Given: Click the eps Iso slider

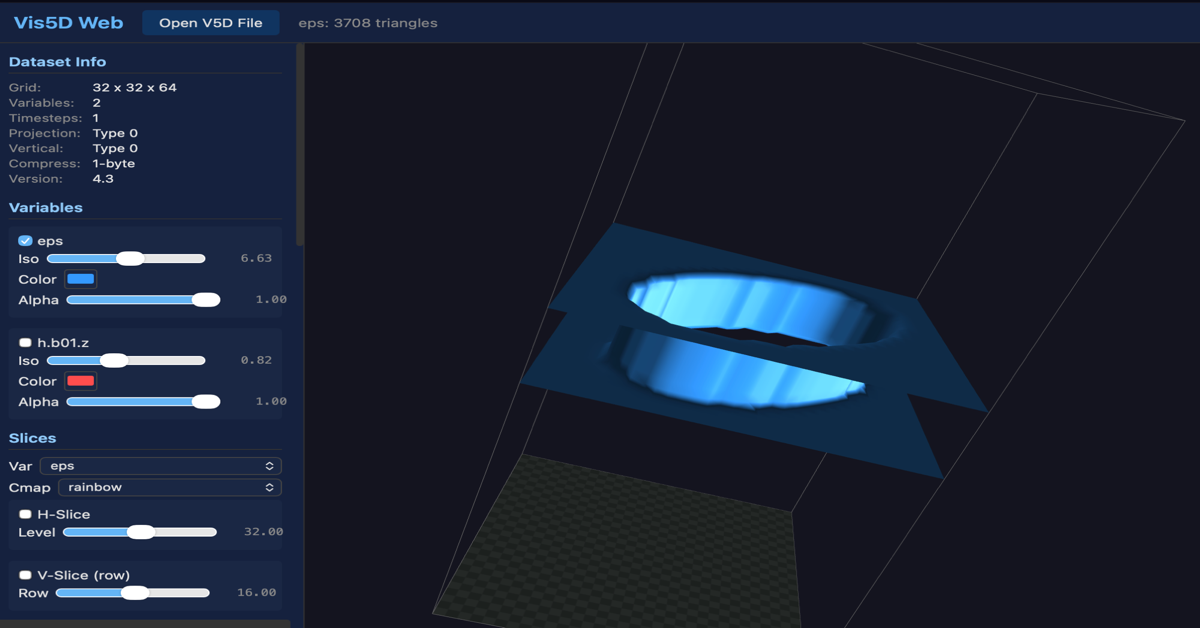Looking at the screenshot, I should pyautogui.click(x=126, y=259).
